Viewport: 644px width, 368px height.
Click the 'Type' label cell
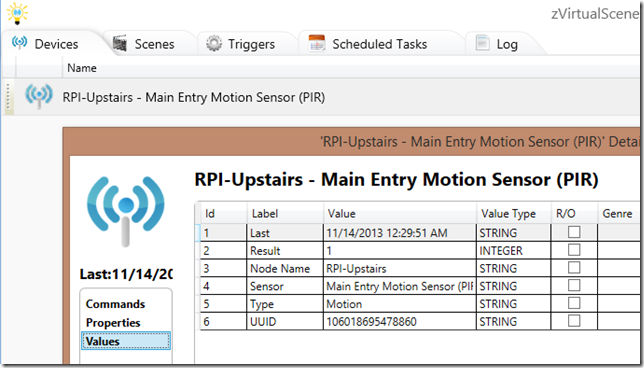(x=285, y=304)
